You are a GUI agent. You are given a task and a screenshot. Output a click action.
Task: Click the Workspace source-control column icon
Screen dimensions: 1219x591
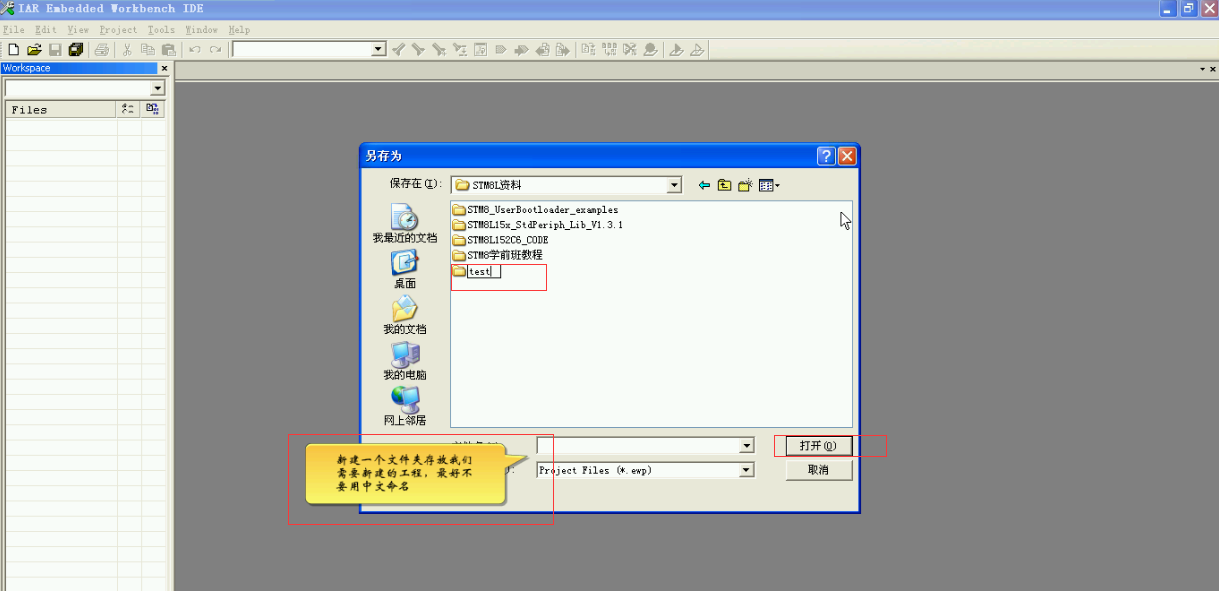(x=153, y=109)
